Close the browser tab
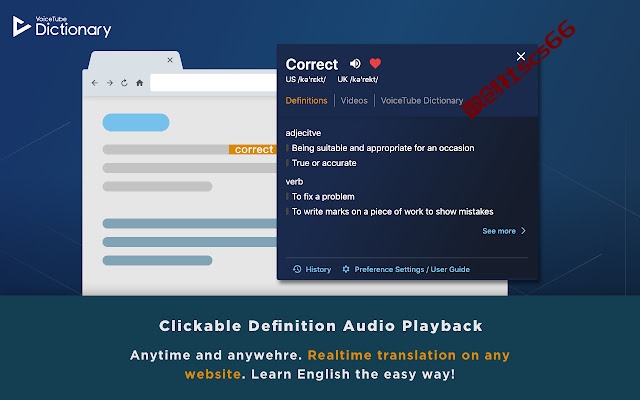 (170, 60)
